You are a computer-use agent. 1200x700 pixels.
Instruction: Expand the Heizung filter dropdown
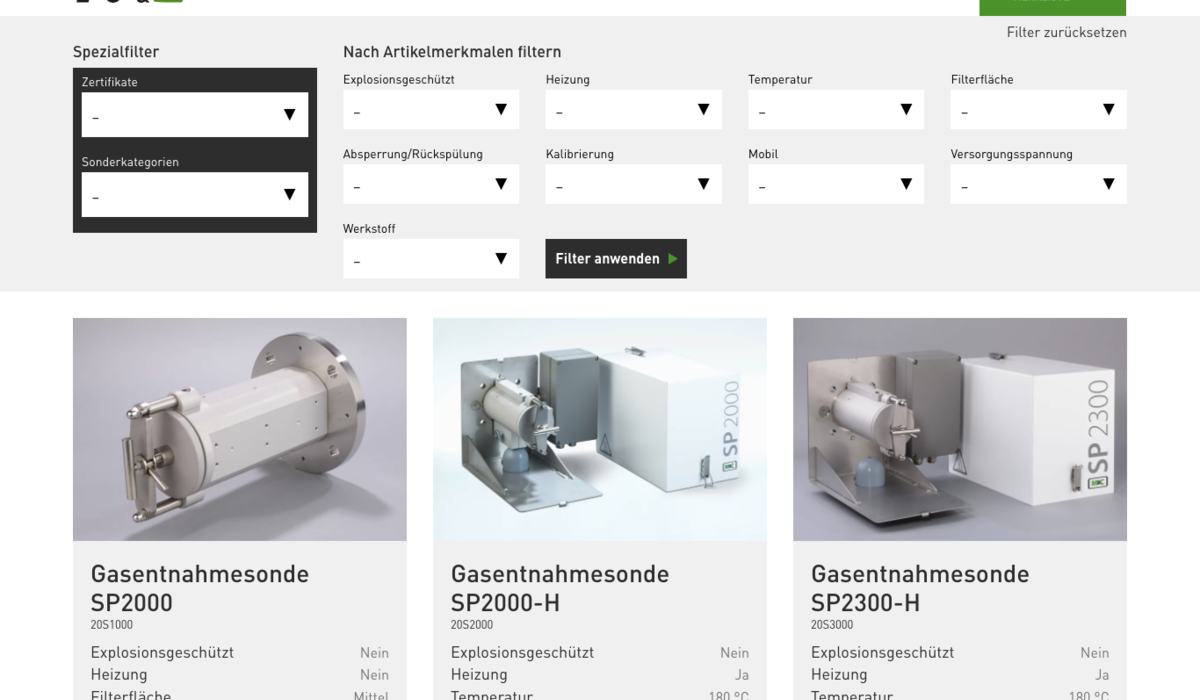[633, 110]
